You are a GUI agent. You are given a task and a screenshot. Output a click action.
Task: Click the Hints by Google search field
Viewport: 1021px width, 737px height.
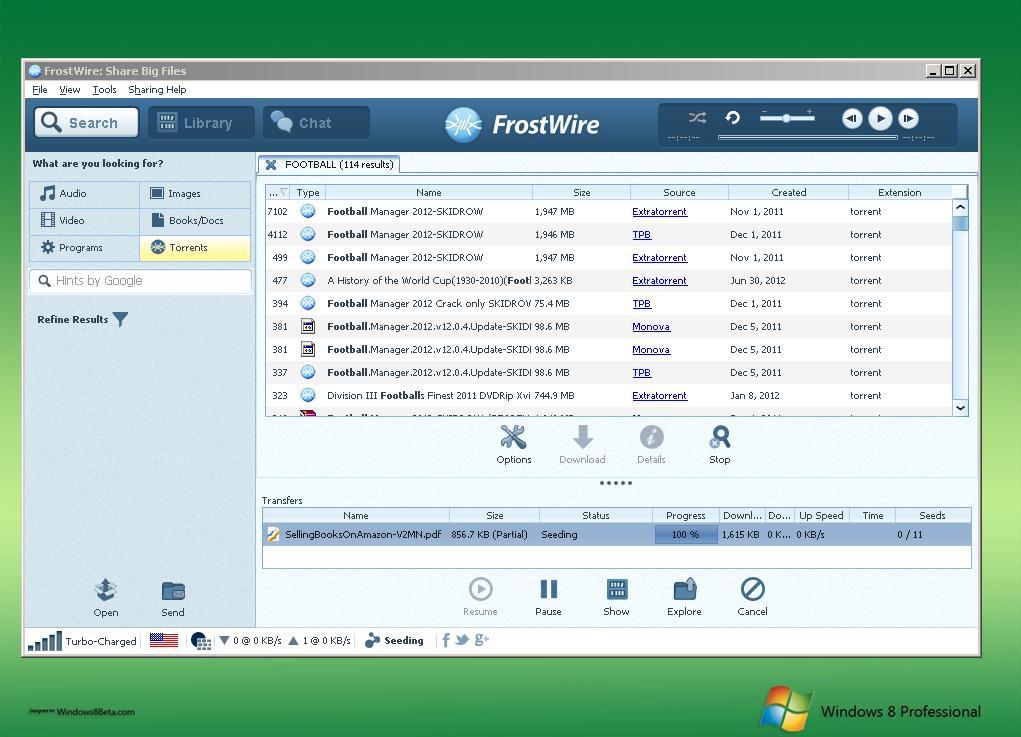click(141, 281)
